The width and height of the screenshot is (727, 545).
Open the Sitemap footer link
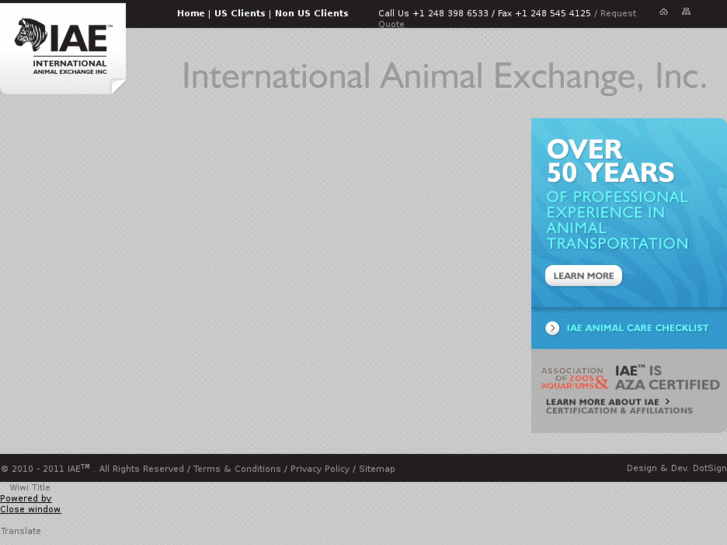pyautogui.click(x=377, y=469)
